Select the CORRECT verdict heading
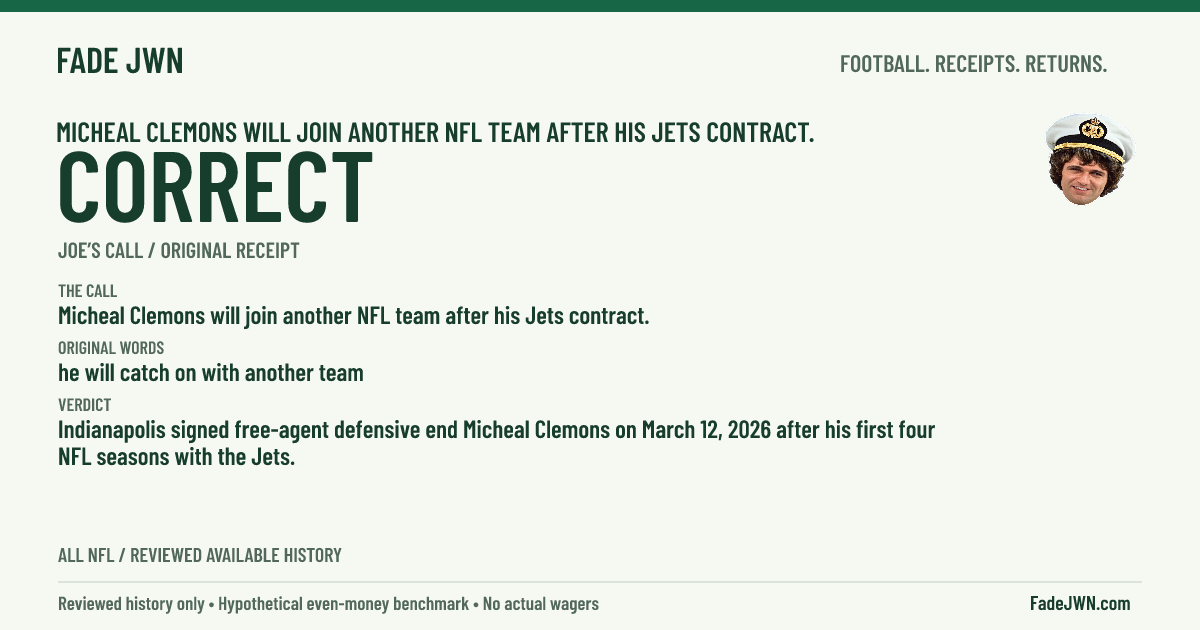Screen dimensions: 1200x630 (x=215, y=187)
